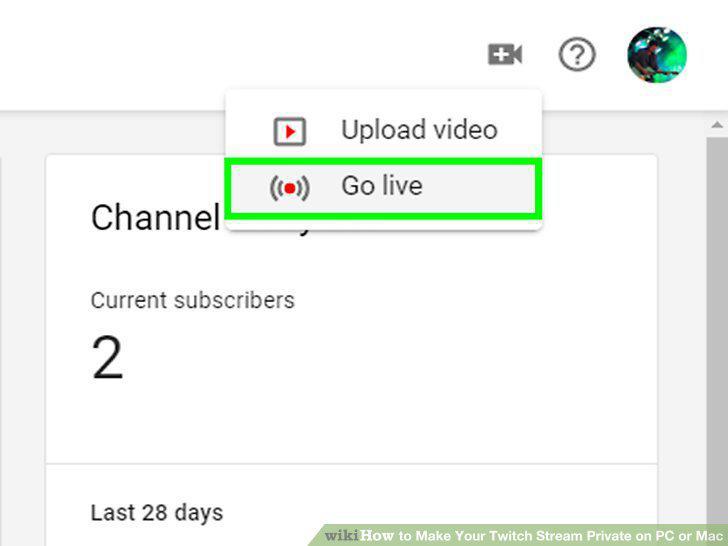Click the Create video camera icon
The image size is (728, 546).
click(505, 55)
